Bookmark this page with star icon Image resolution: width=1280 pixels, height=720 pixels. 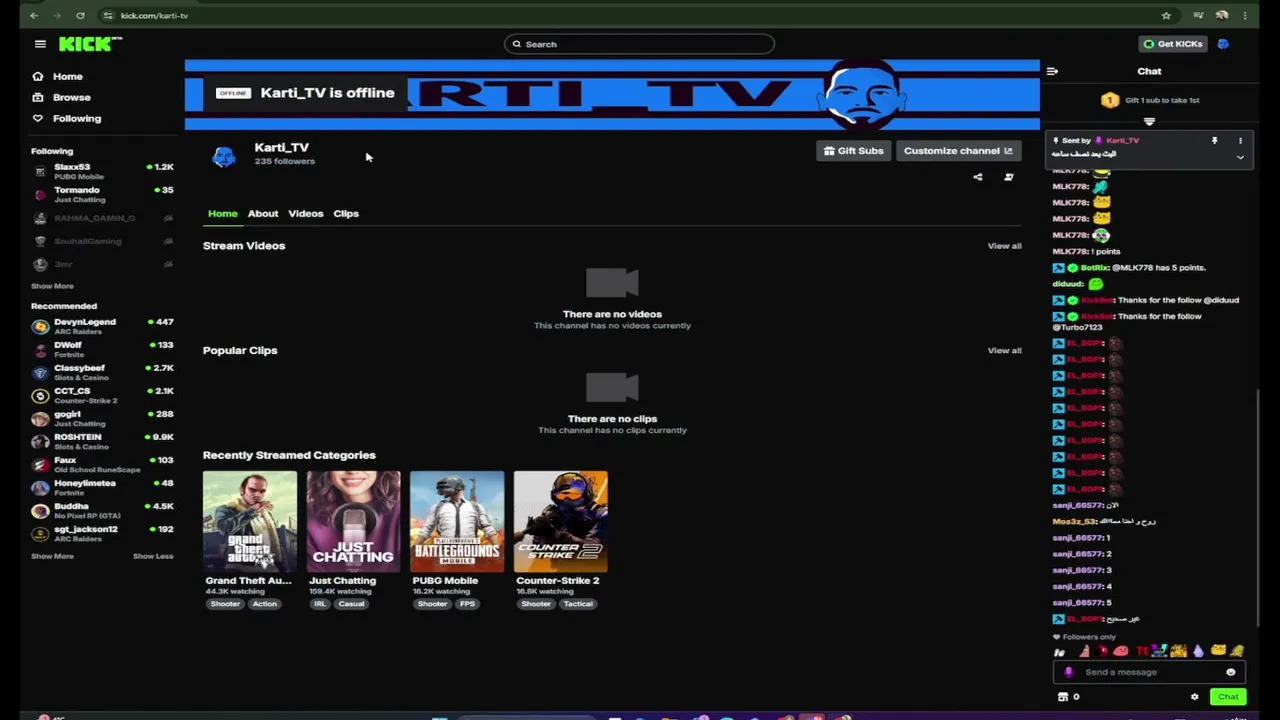point(1166,15)
